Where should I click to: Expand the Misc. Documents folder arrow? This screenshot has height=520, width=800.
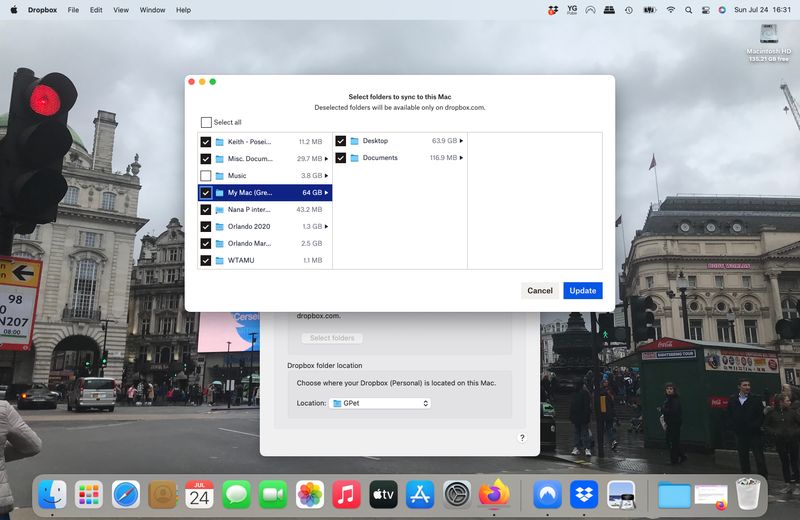(327, 159)
